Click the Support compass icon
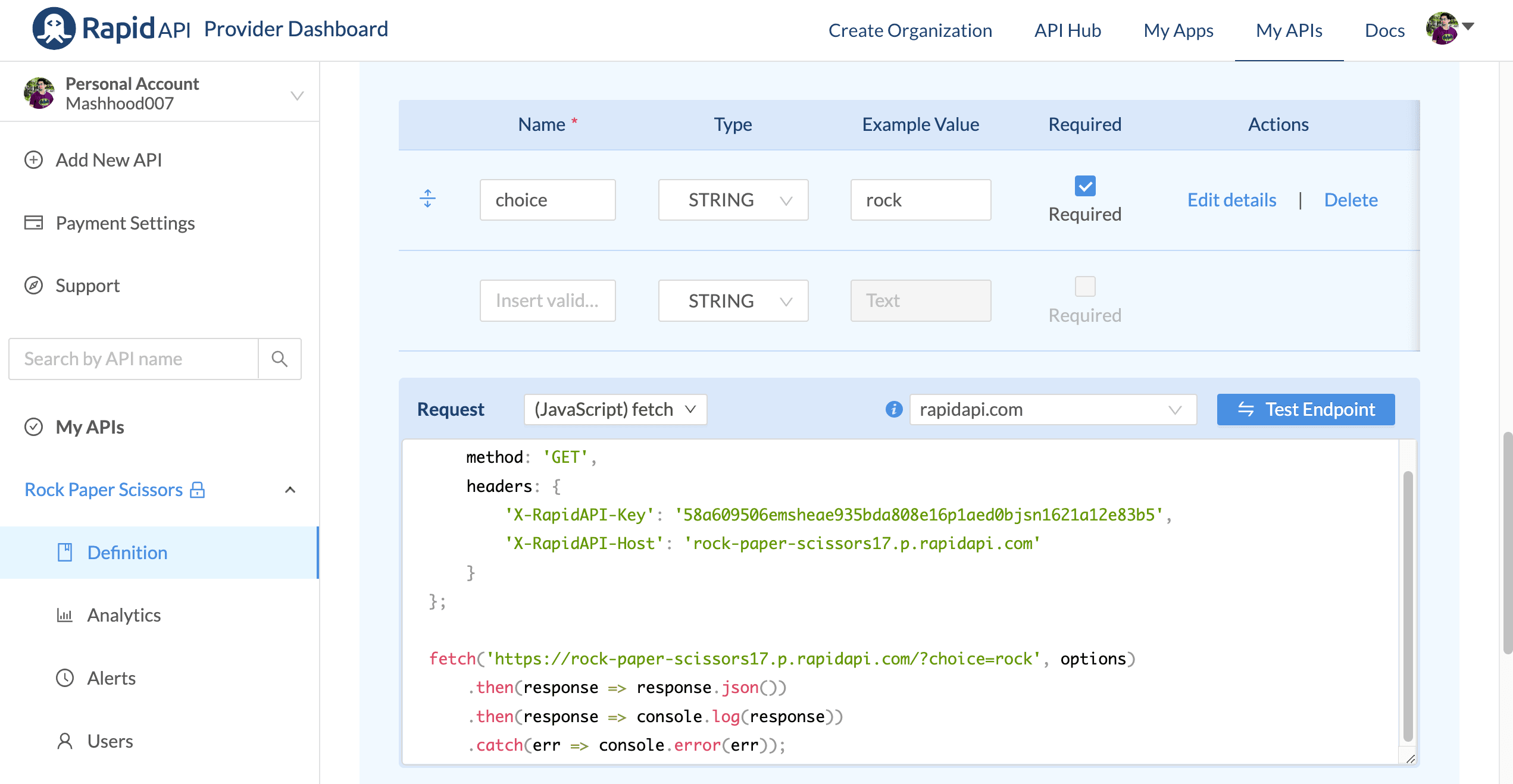 (33, 286)
